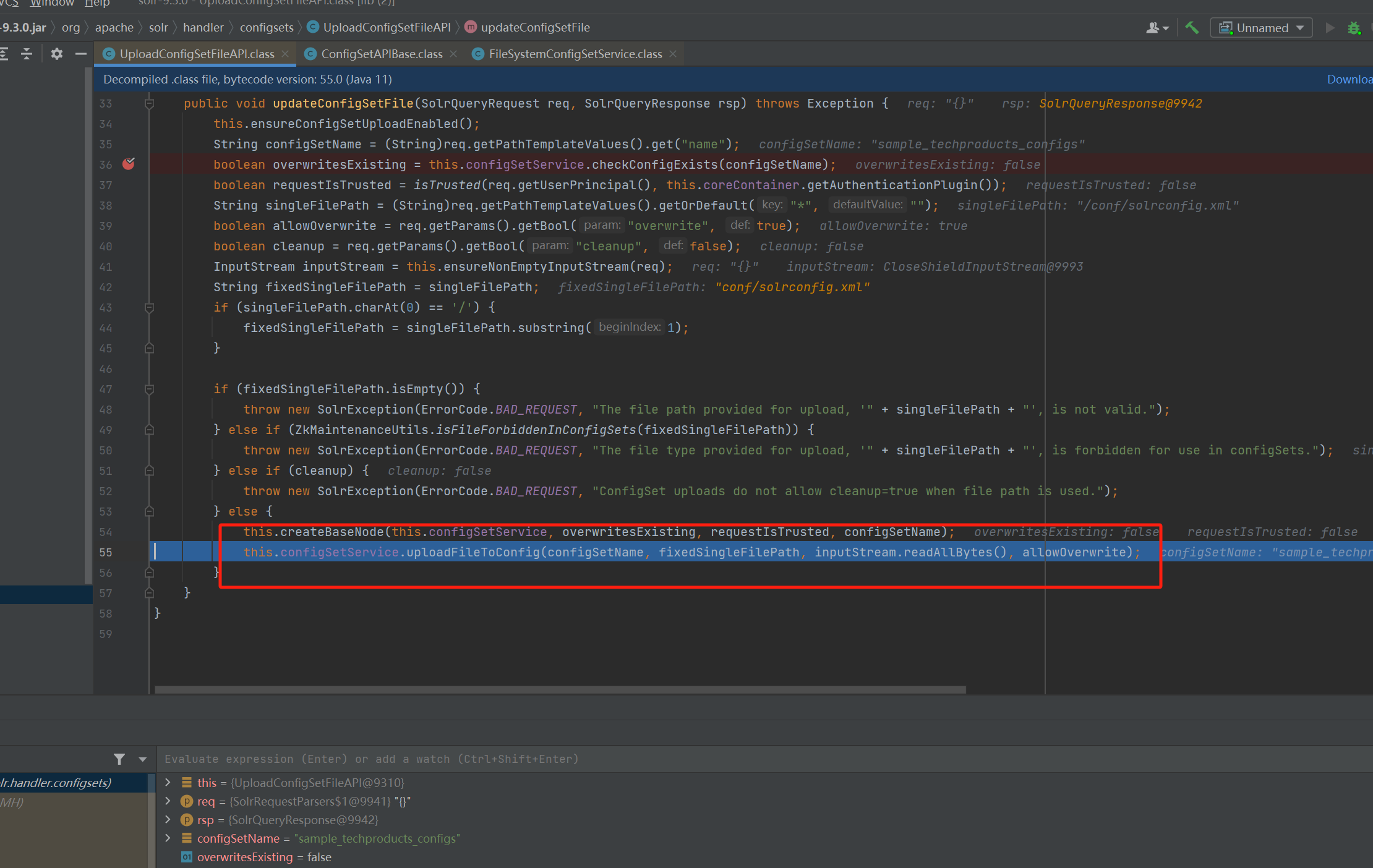Viewport: 1373px width, 868px height.
Task: Close the UploadConfigSetFileAPI.class tab
Action: click(x=285, y=54)
